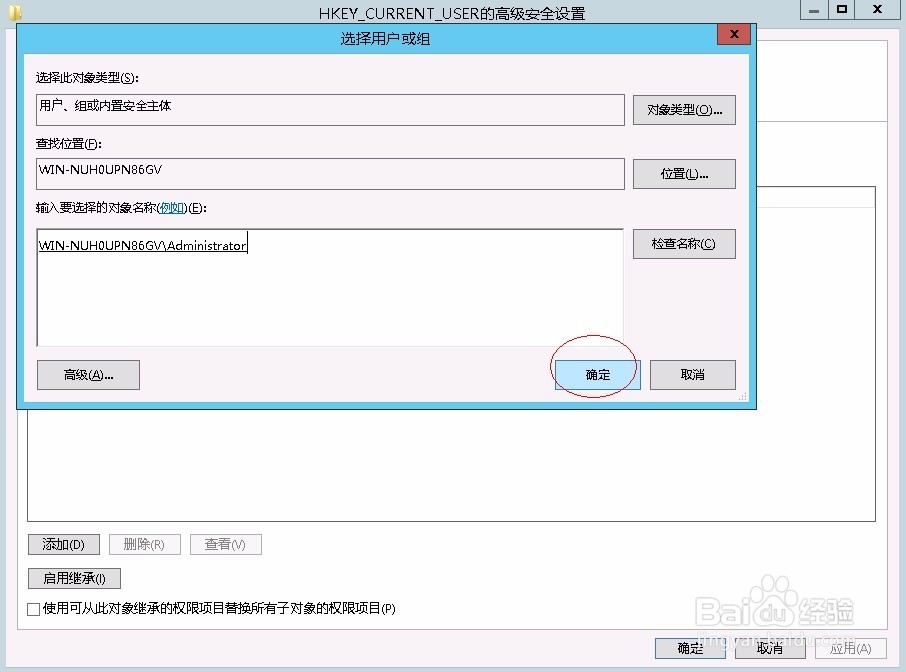Open the 高级(A)... search options

click(x=87, y=374)
